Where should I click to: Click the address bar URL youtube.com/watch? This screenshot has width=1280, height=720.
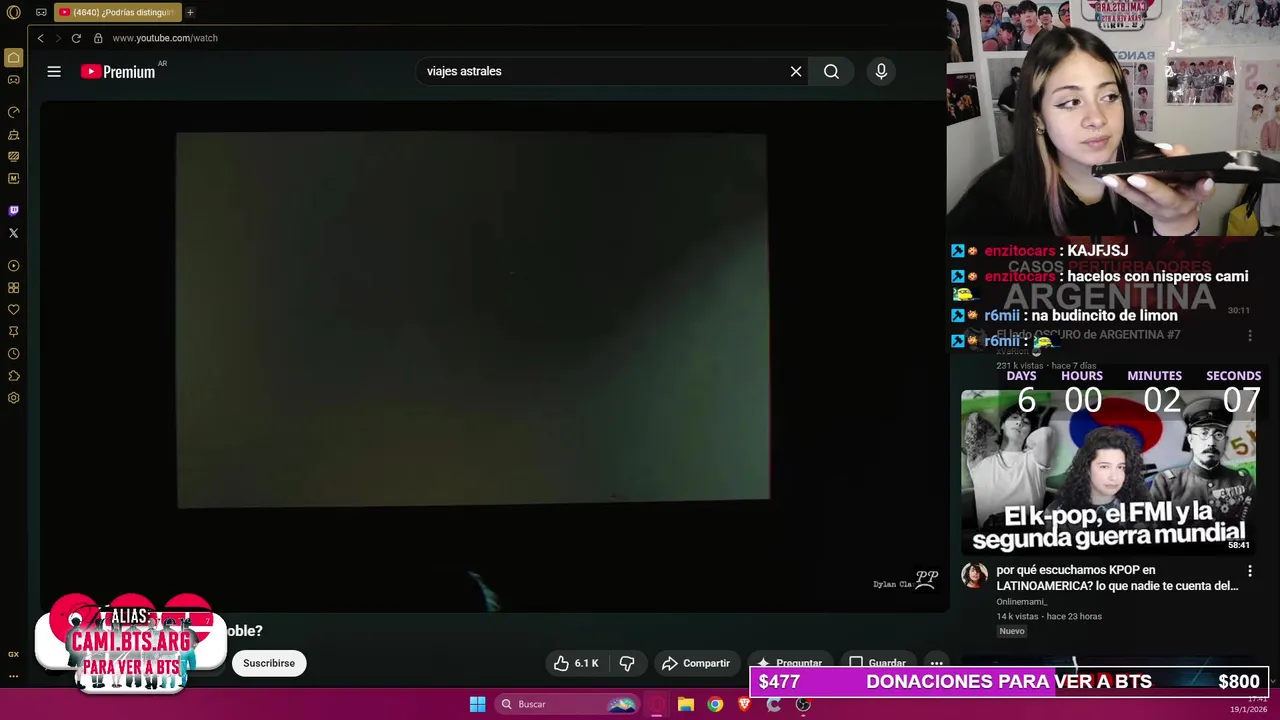click(165, 38)
